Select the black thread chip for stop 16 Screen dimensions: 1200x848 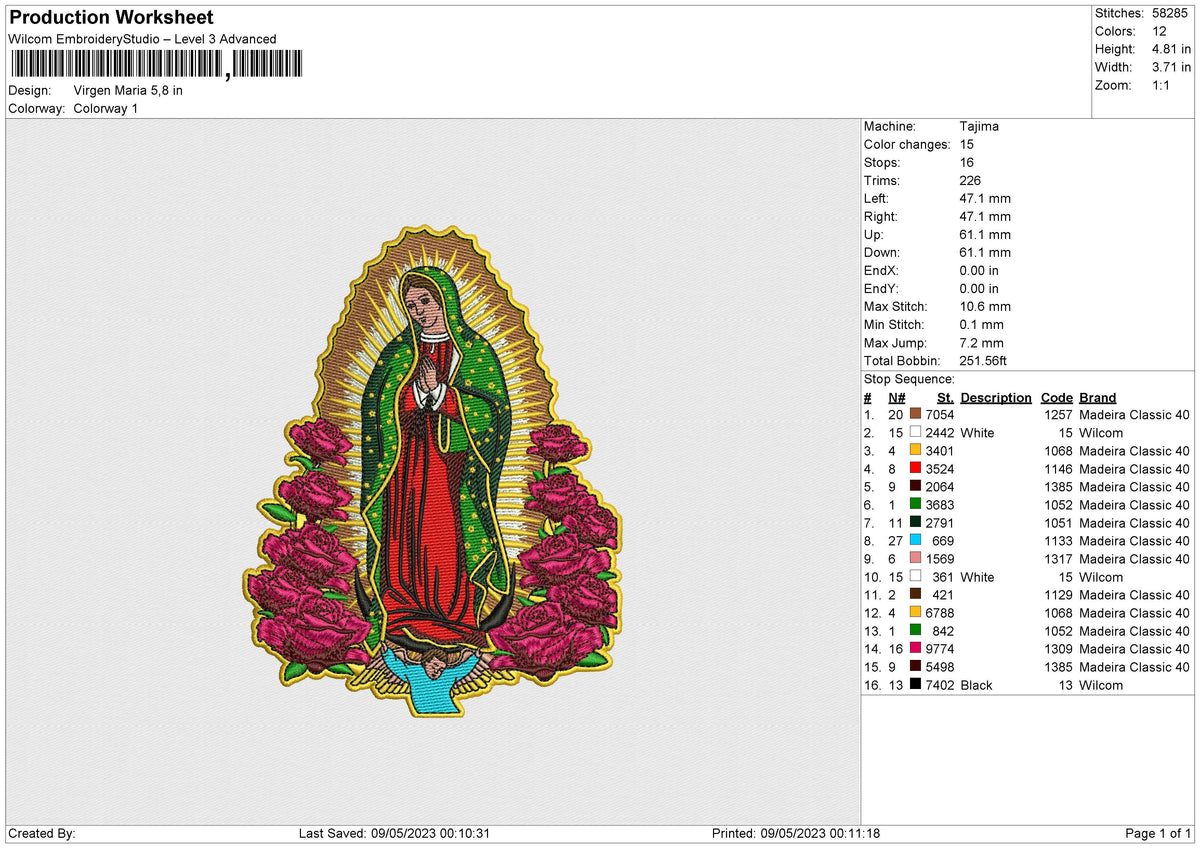coord(915,685)
